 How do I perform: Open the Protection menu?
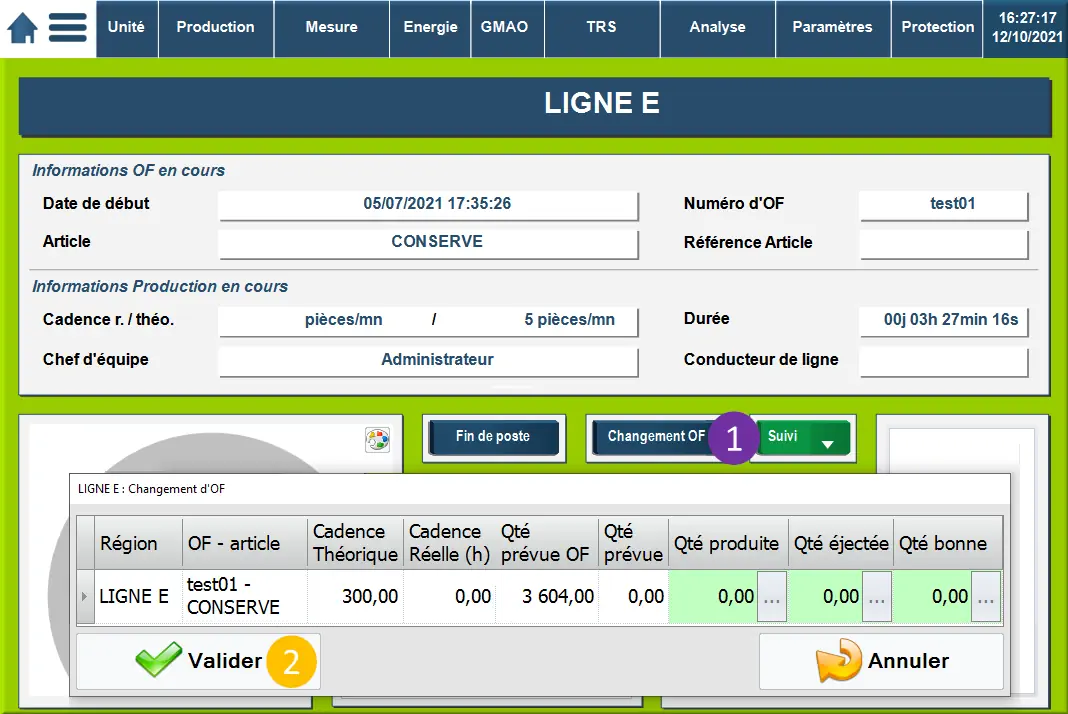click(938, 28)
